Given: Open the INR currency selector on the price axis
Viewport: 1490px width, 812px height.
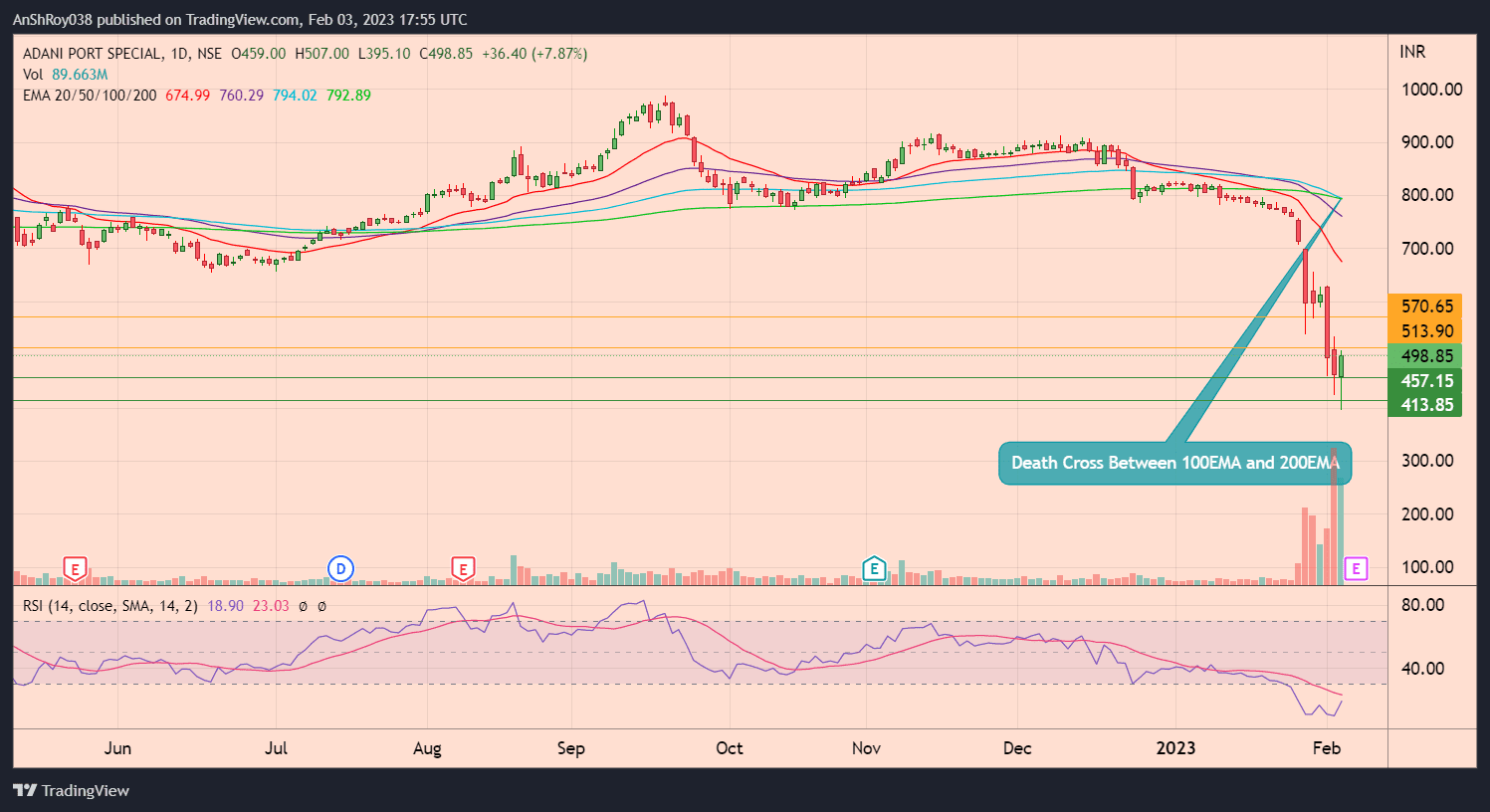Looking at the screenshot, I should pos(1412,52).
